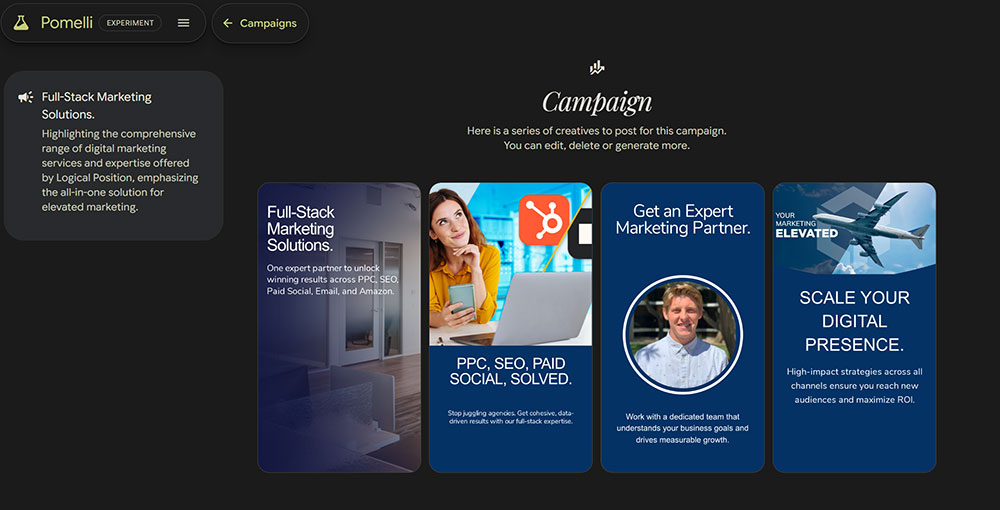Click the back arrow beside Campaigns
Image resolution: width=1000 pixels, height=510 pixels.
tap(228, 23)
